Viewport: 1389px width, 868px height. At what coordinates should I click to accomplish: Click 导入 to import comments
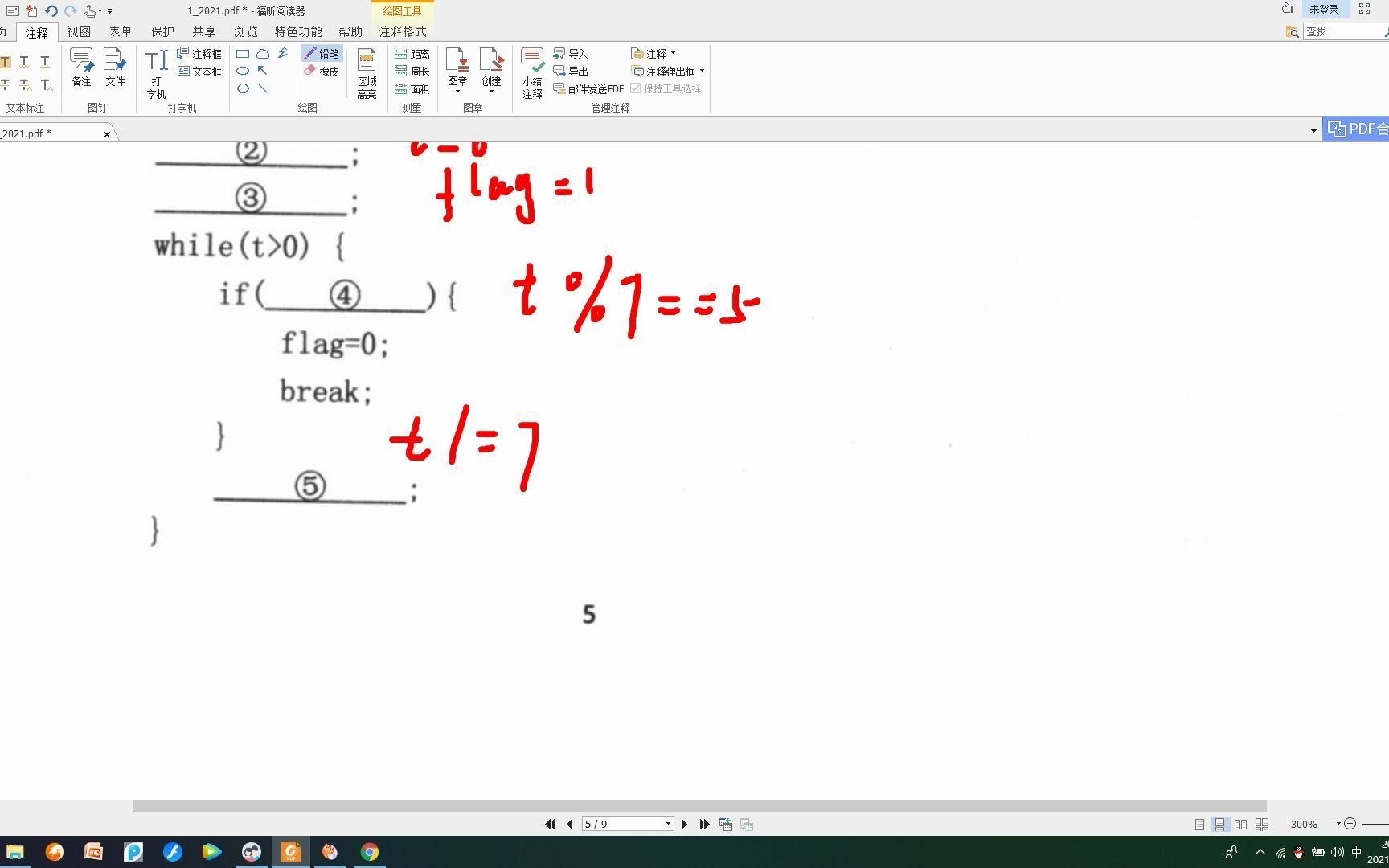click(x=571, y=54)
